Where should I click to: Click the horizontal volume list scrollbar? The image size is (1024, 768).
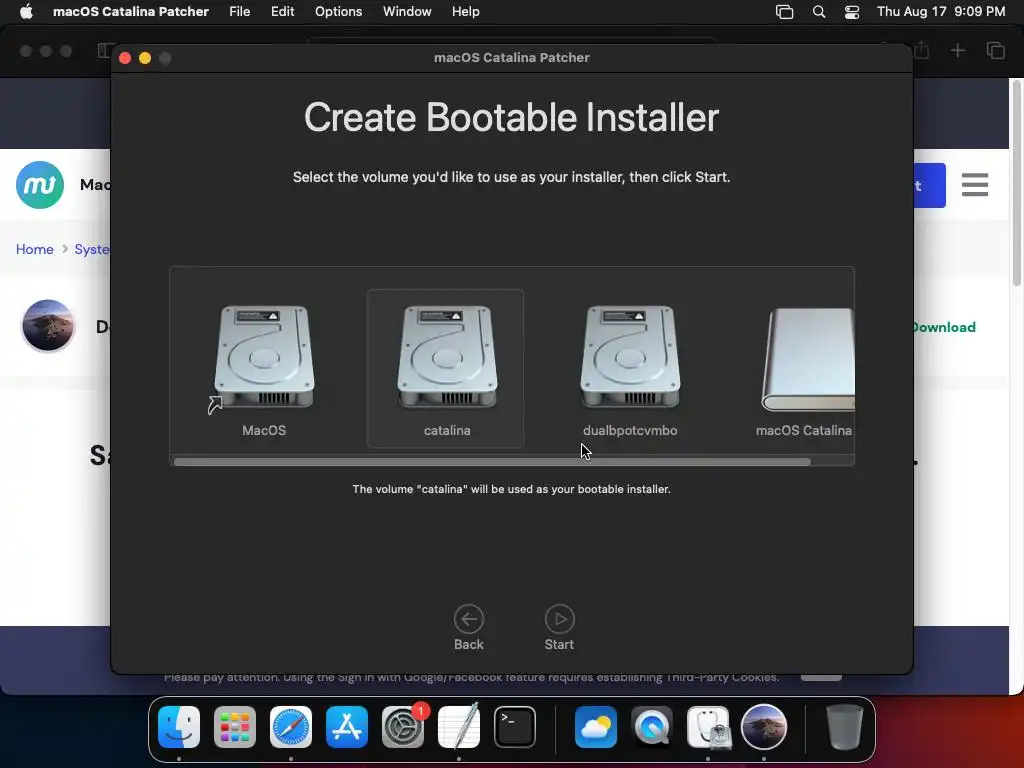point(492,462)
